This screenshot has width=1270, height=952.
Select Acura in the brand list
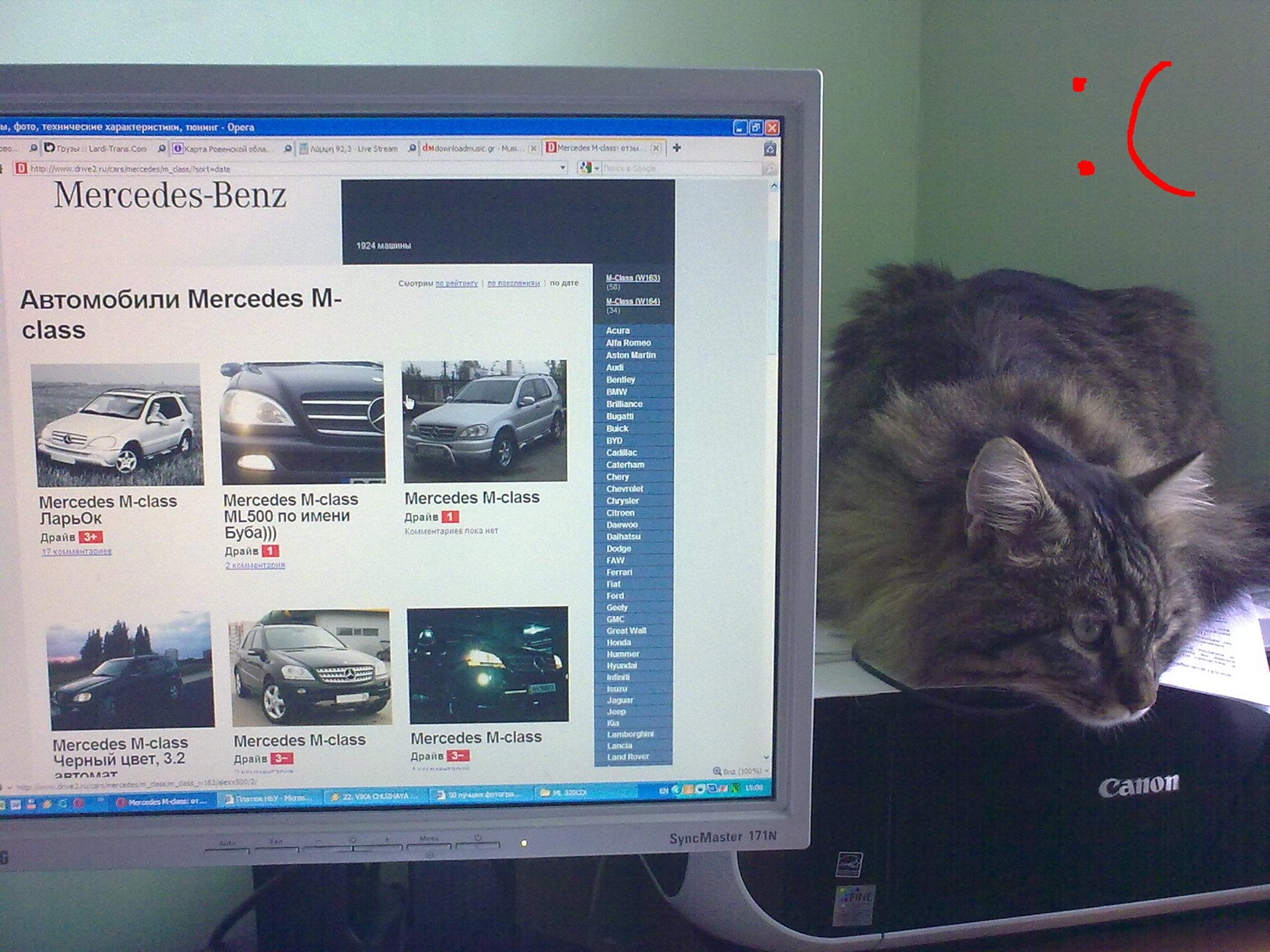click(x=618, y=331)
